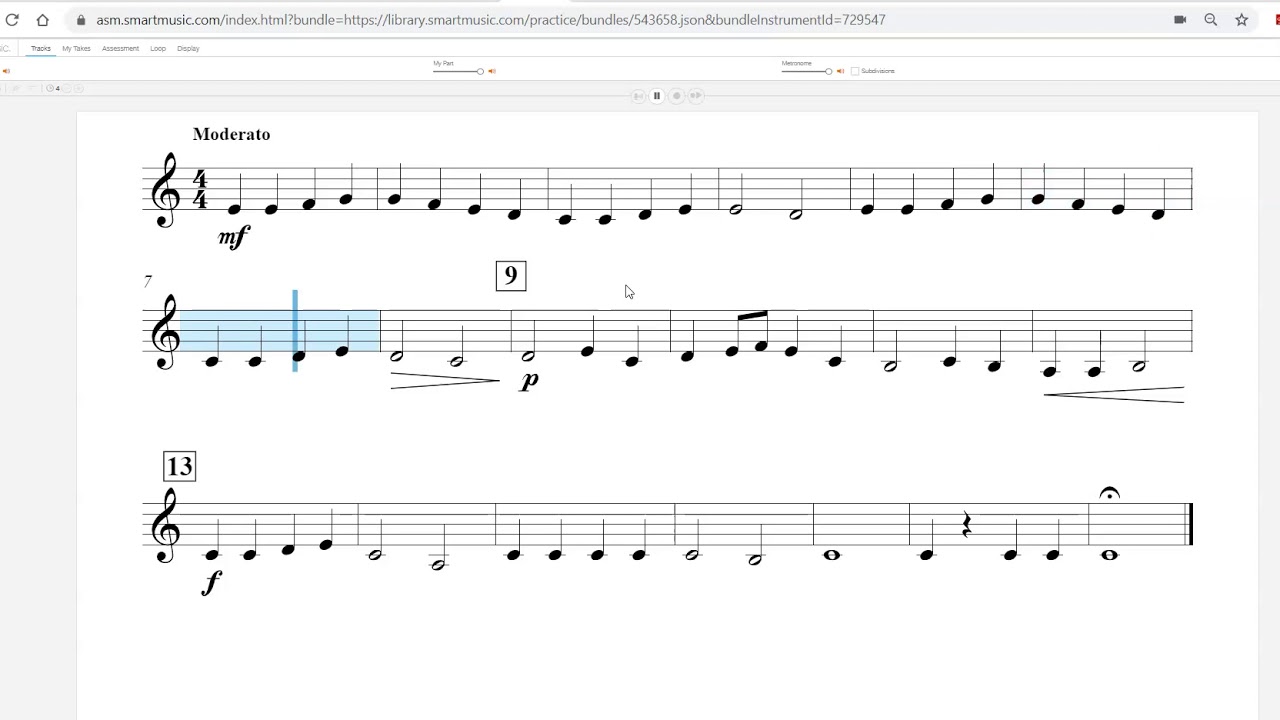Click the beamed eighth notes in measure 10
This screenshot has height=720, width=1280.
coord(750,333)
